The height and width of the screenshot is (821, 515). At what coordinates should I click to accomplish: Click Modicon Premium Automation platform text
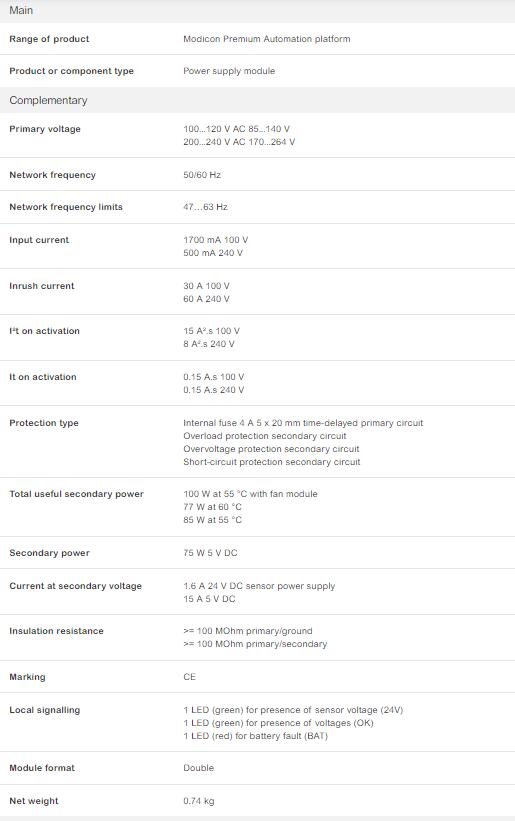(x=266, y=39)
